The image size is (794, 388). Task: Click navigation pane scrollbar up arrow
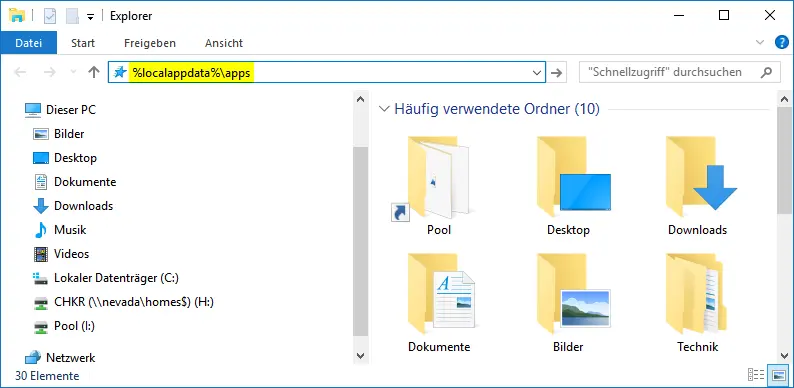(361, 99)
